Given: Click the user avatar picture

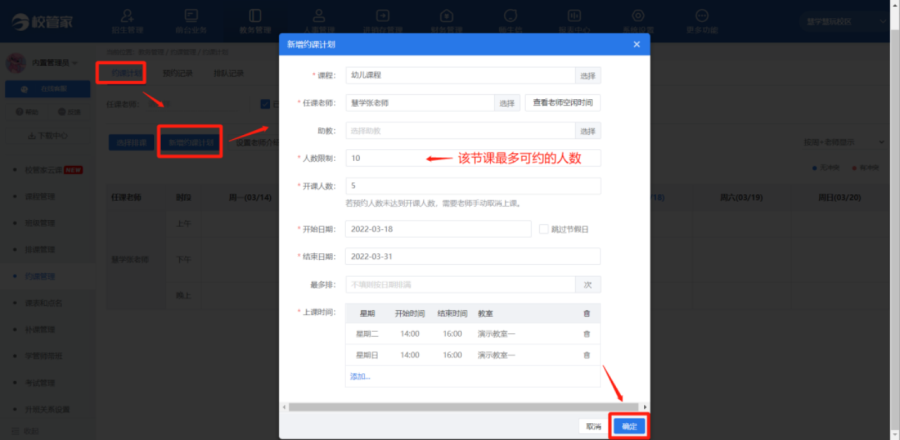Looking at the screenshot, I should (15, 63).
